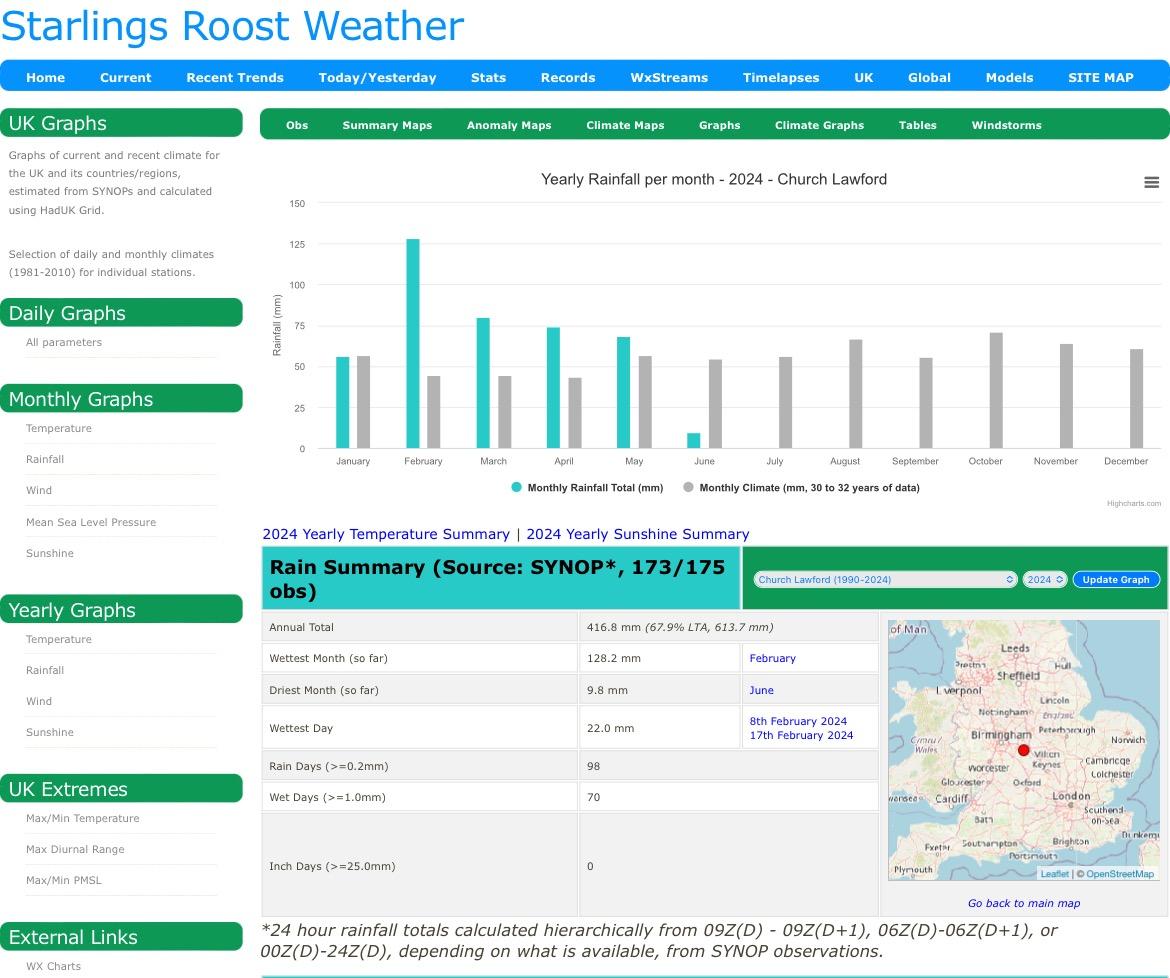Image resolution: width=1170 pixels, height=978 pixels.
Task: Open the Records menu
Action: pyautogui.click(x=568, y=78)
